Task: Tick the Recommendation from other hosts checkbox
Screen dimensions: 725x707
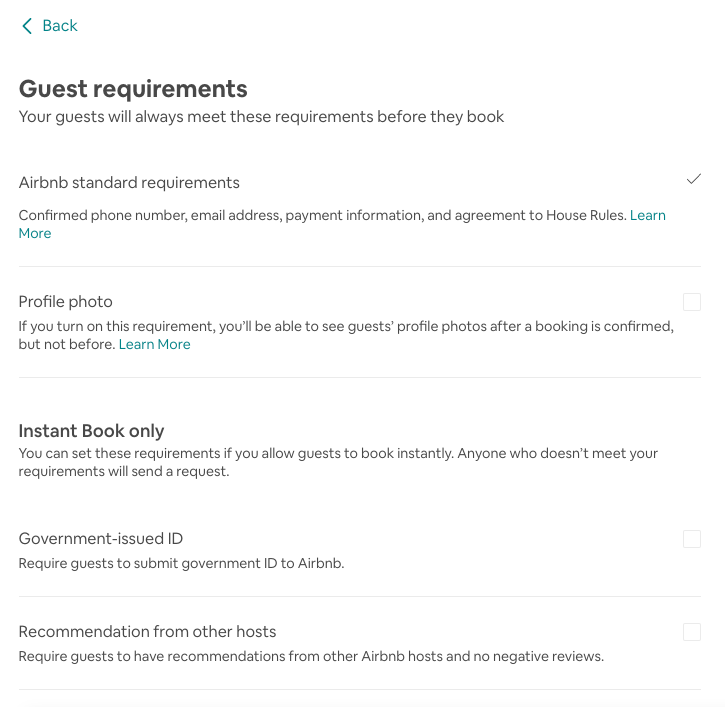Action: 692,632
